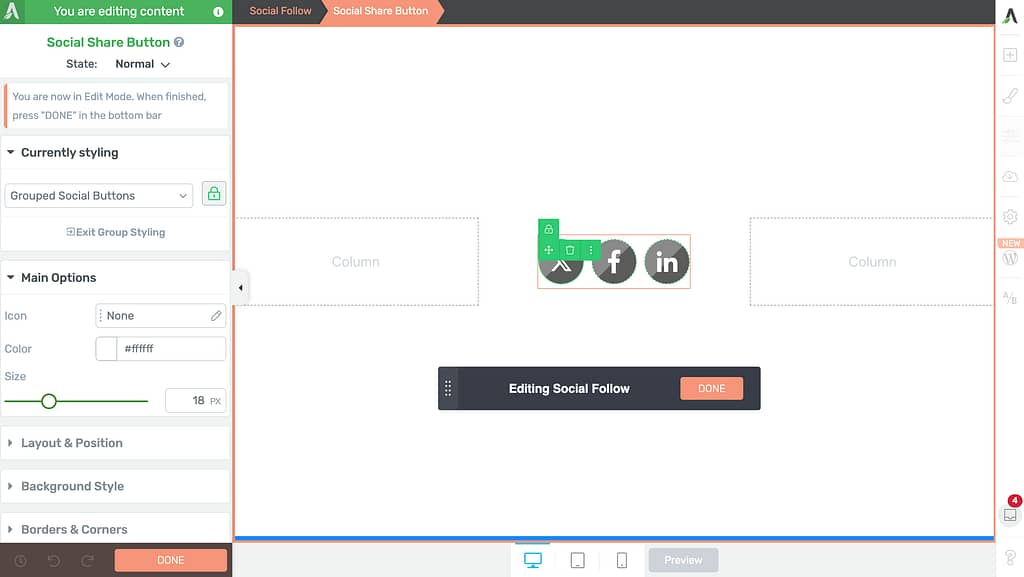1024x577 pixels.
Task: Click the Size value field showing 18
Action: pos(196,401)
